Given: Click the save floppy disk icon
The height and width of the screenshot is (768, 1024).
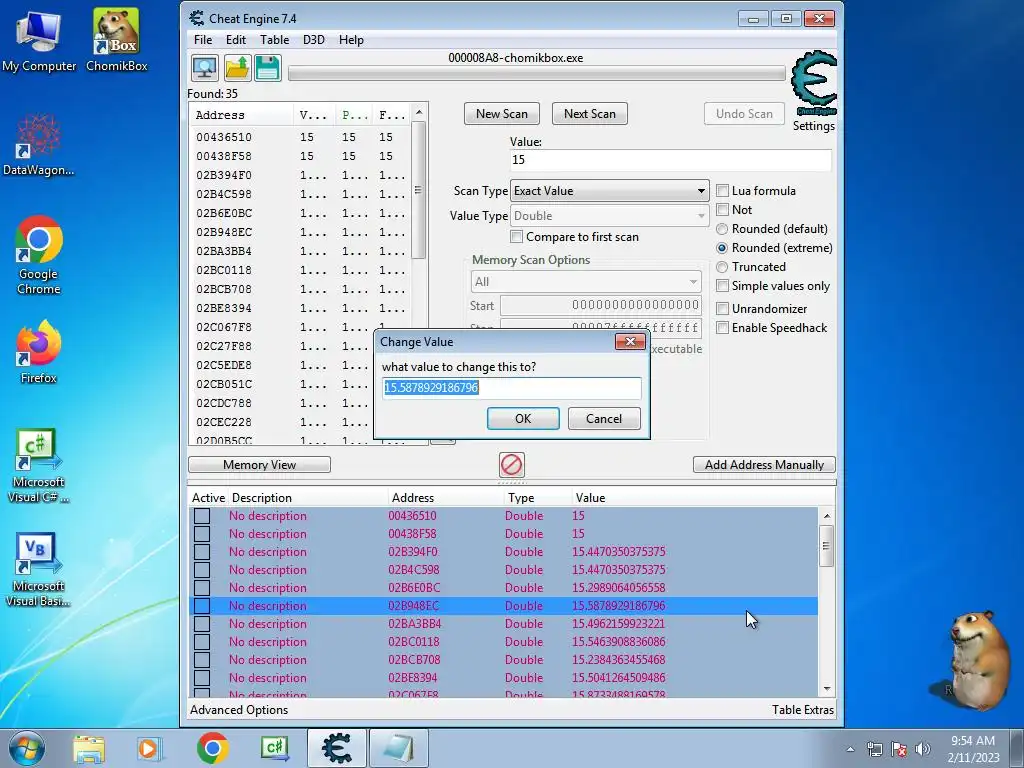Looking at the screenshot, I should coord(267,68).
